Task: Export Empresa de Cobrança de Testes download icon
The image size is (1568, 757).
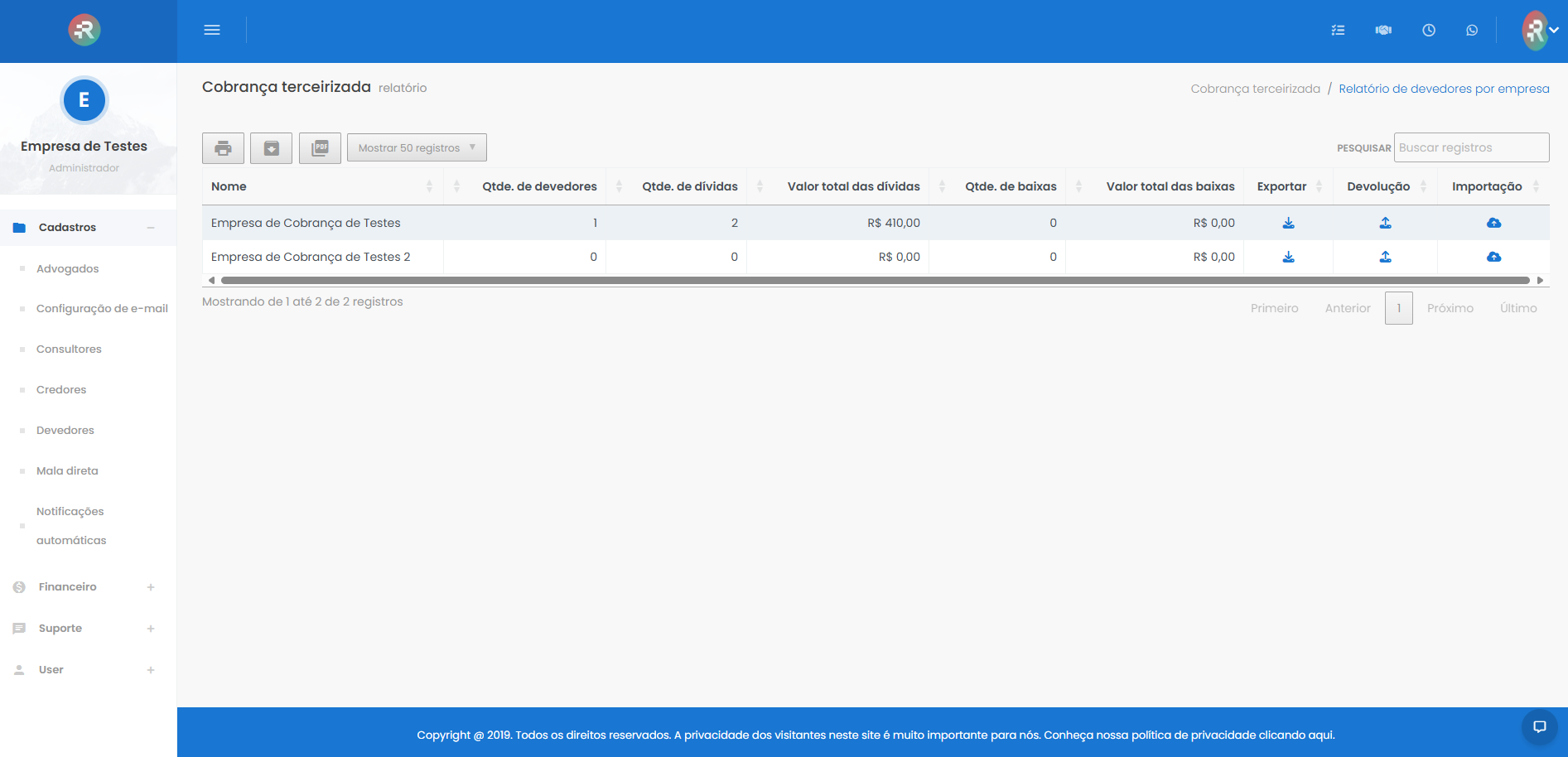Action: tap(1288, 223)
